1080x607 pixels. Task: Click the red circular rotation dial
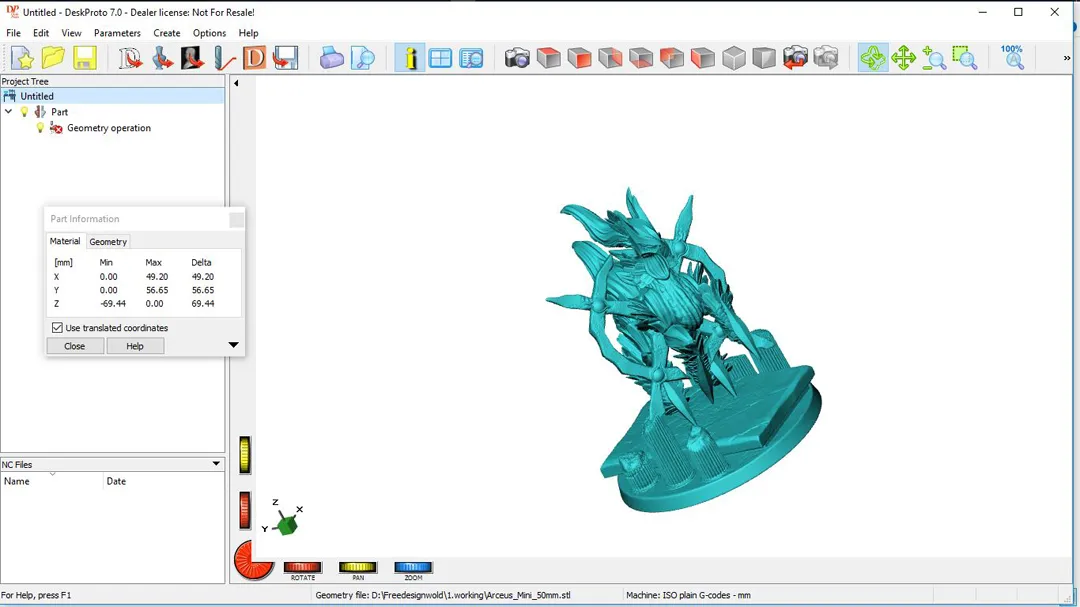pyautogui.click(x=253, y=559)
